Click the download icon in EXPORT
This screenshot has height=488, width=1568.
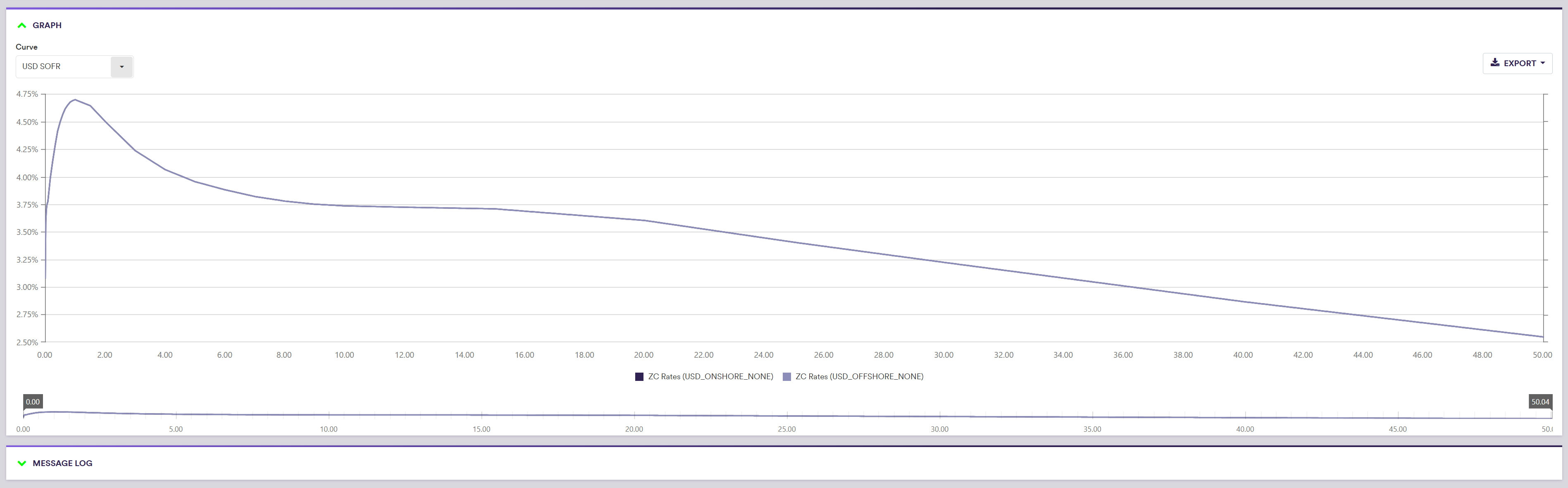click(1494, 63)
